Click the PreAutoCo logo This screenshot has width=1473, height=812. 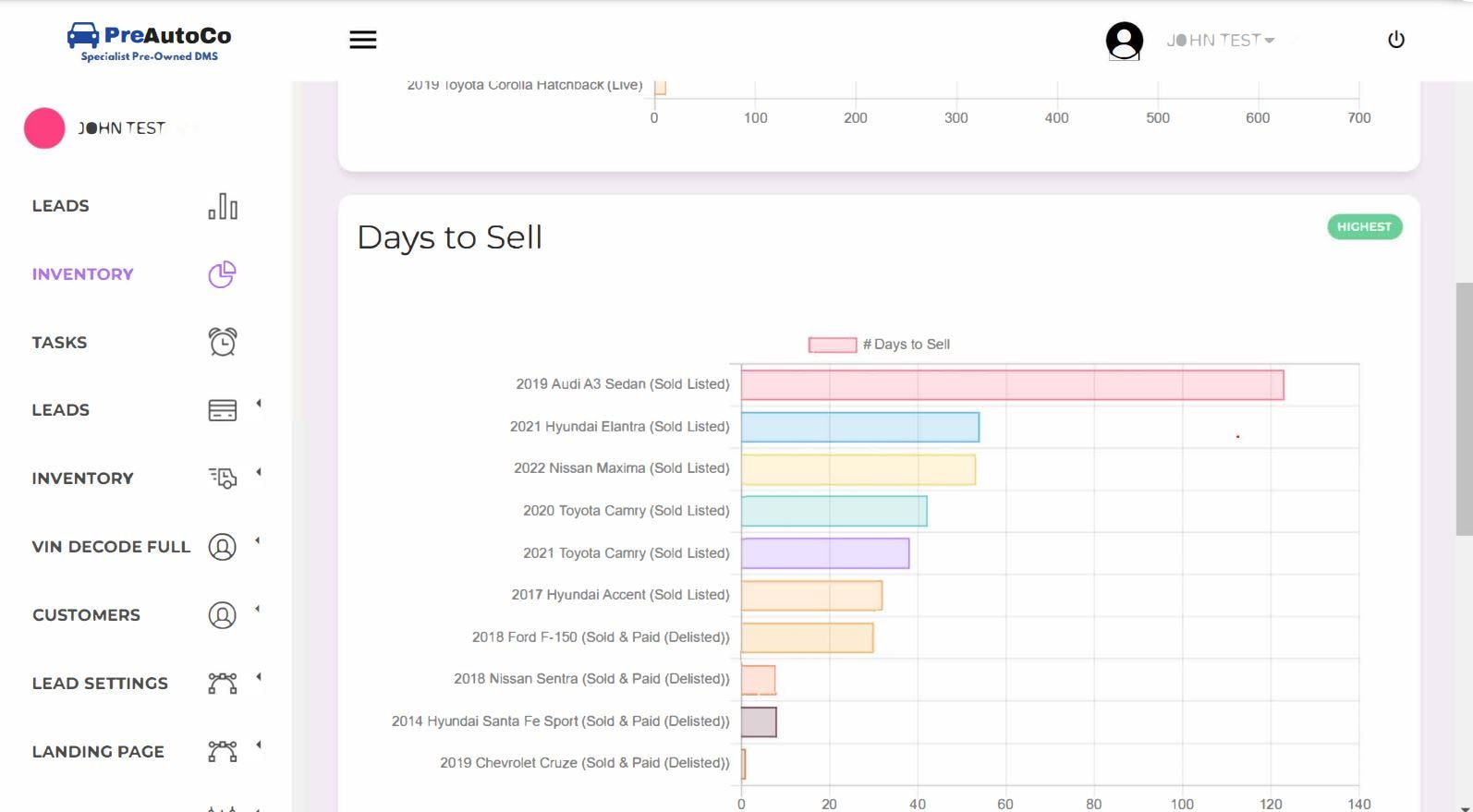coord(150,42)
